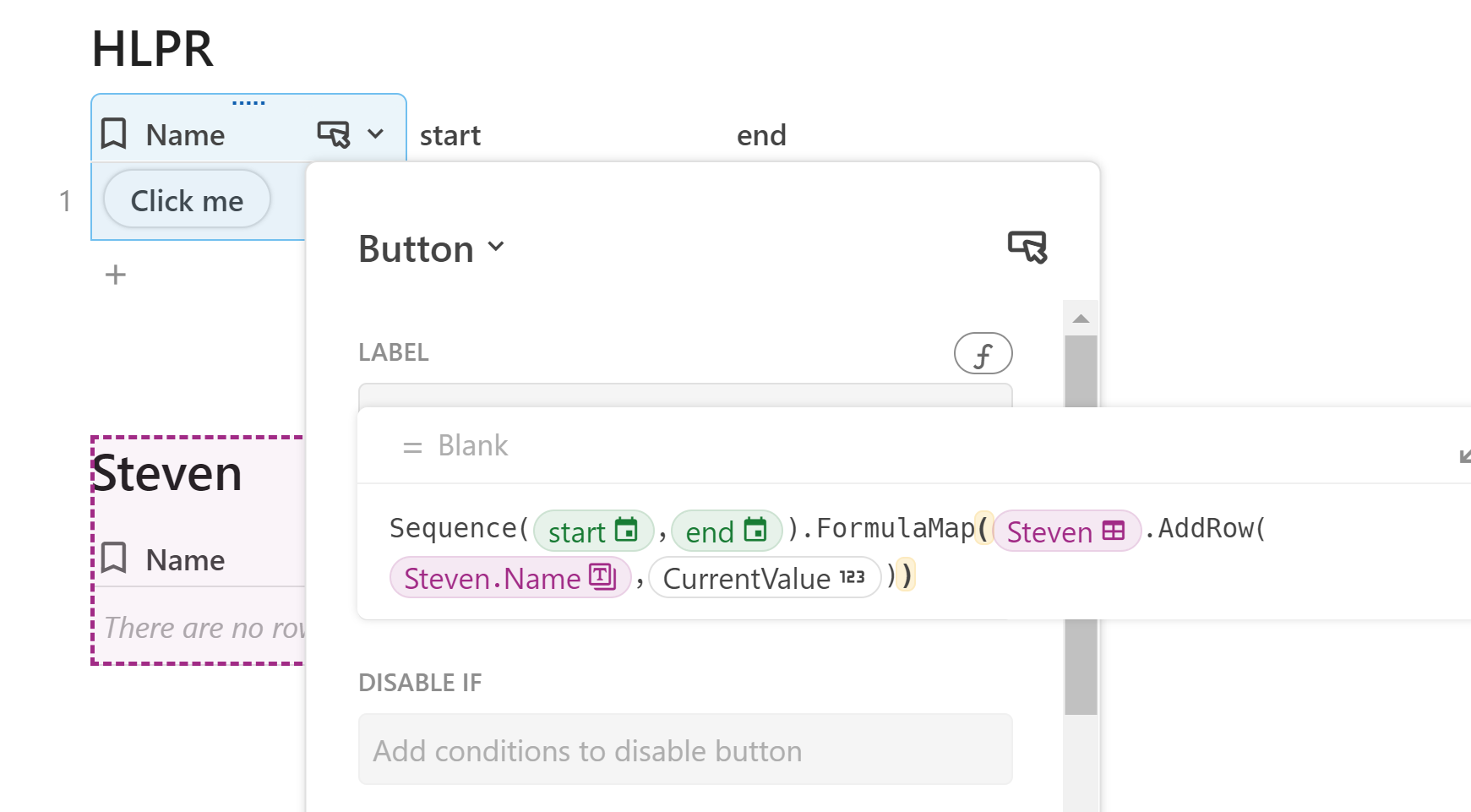
Task: Toggle the formula f button for LABEL
Action: coord(983,353)
